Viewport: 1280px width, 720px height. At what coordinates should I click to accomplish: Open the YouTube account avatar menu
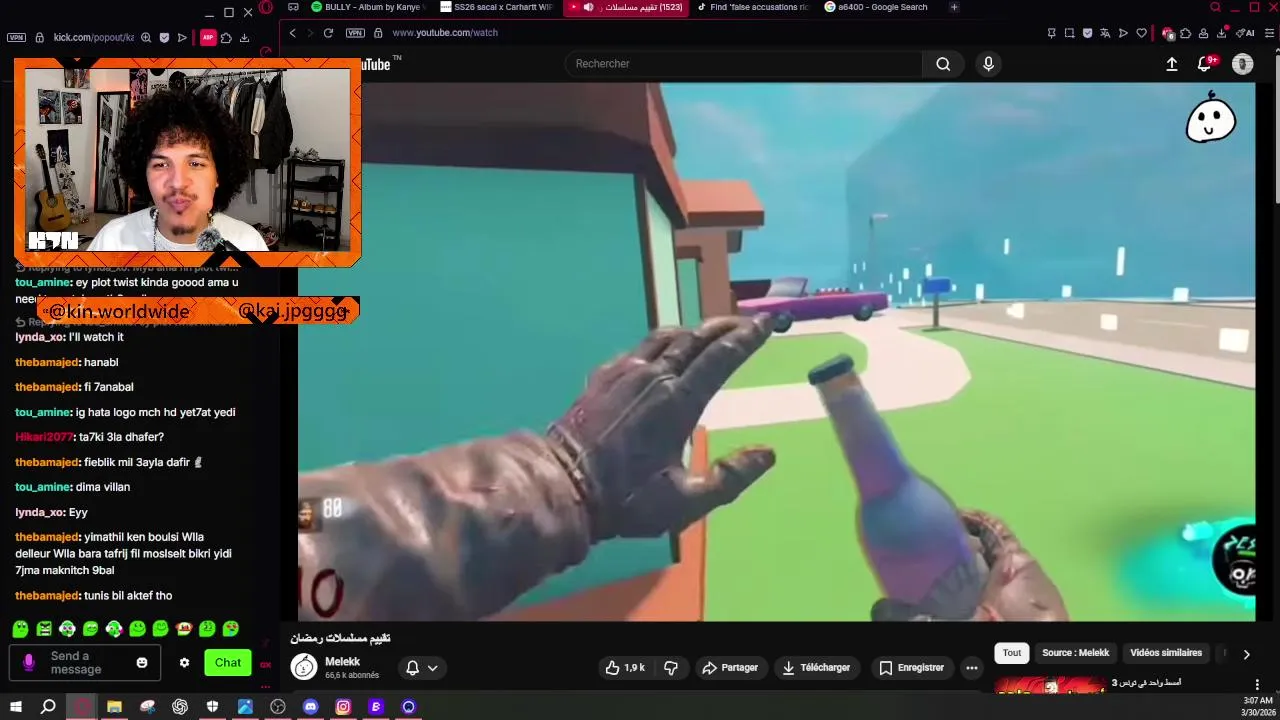click(x=1242, y=64)
